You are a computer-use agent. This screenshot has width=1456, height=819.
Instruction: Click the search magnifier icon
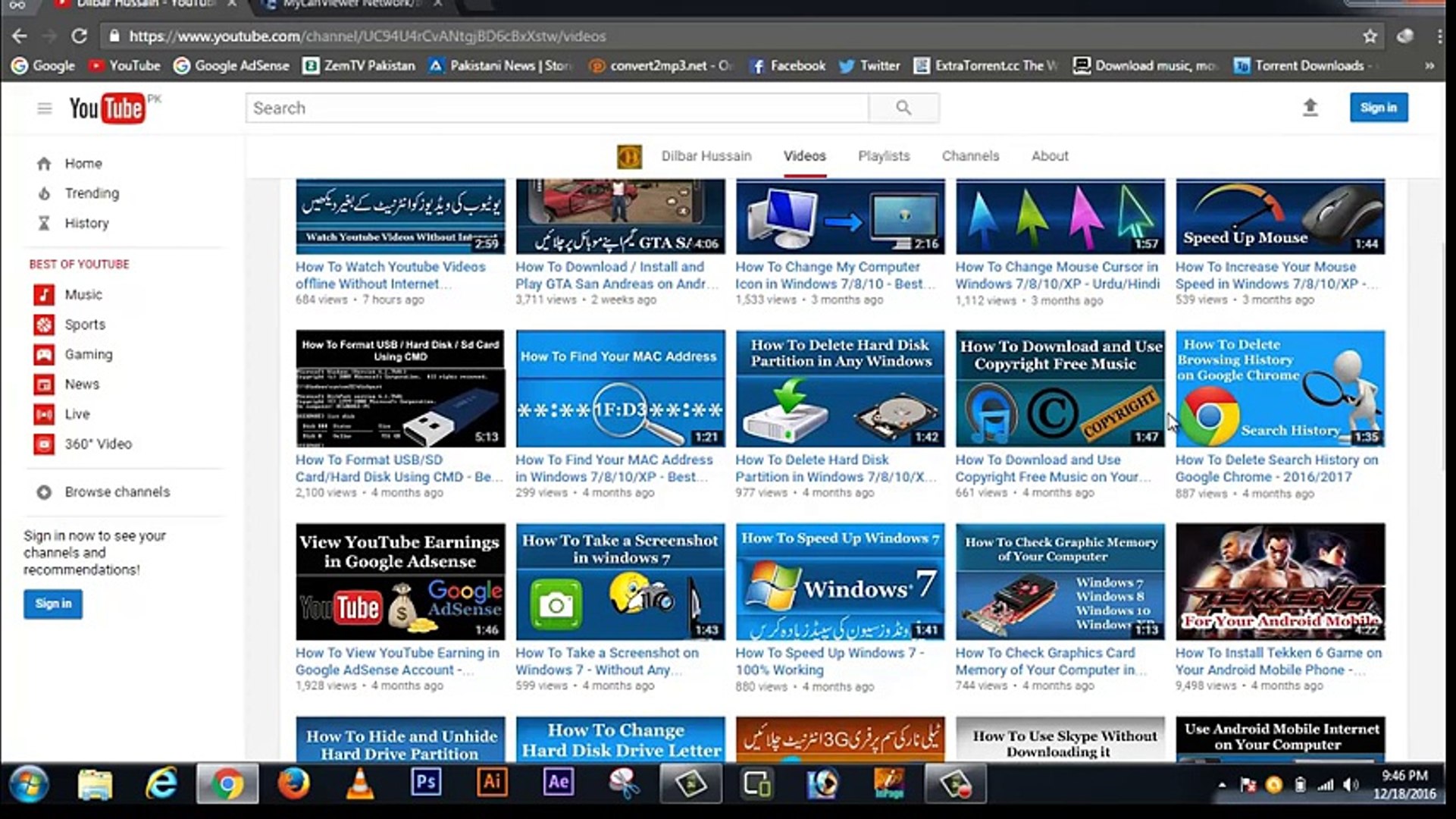[x=903, y=108]
